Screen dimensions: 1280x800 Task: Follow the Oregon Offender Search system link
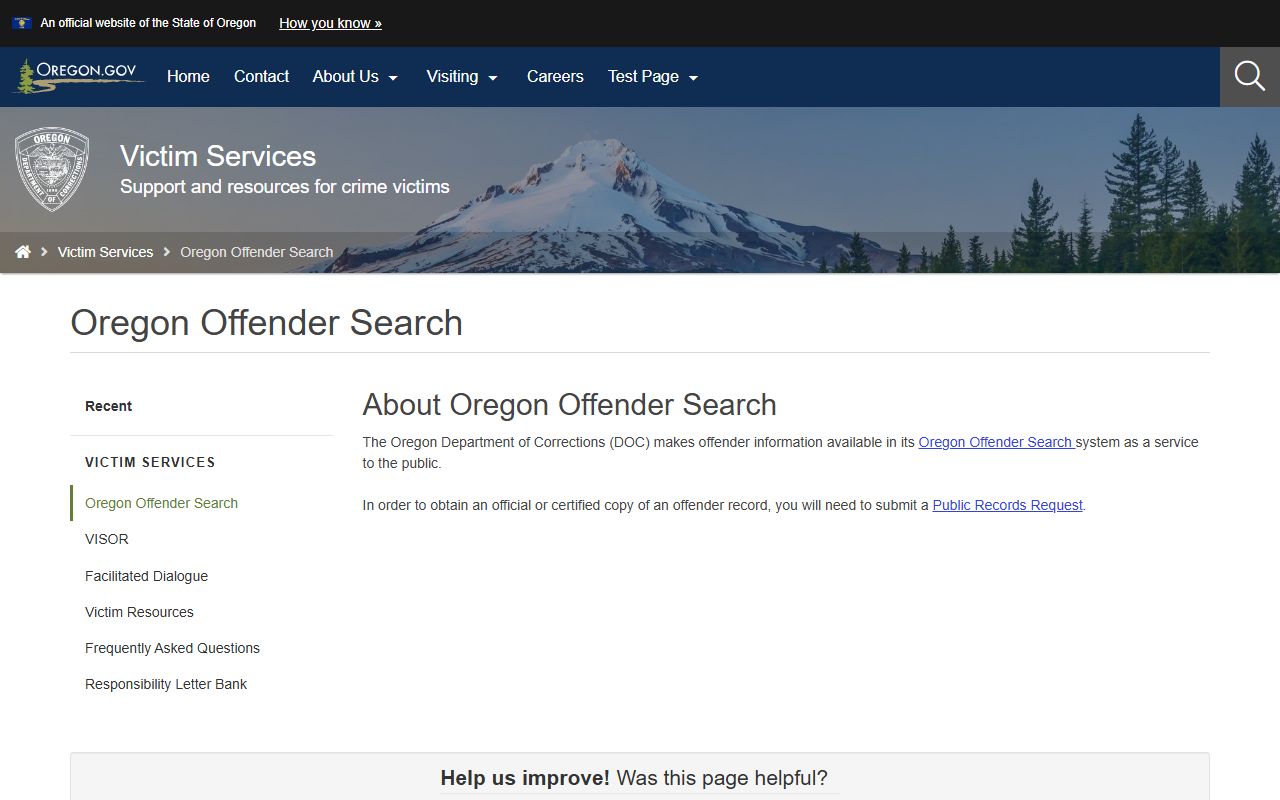(x=996, y=442)
